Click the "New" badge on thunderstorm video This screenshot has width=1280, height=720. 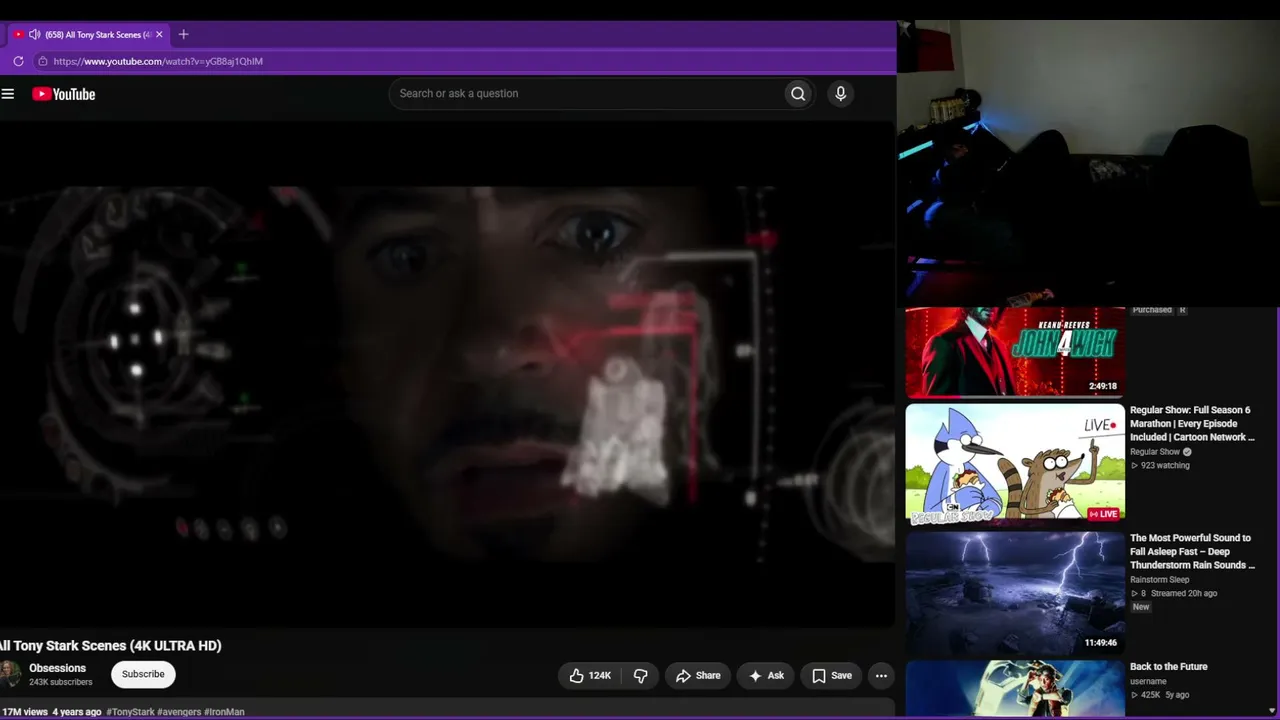coord(1141,607)
